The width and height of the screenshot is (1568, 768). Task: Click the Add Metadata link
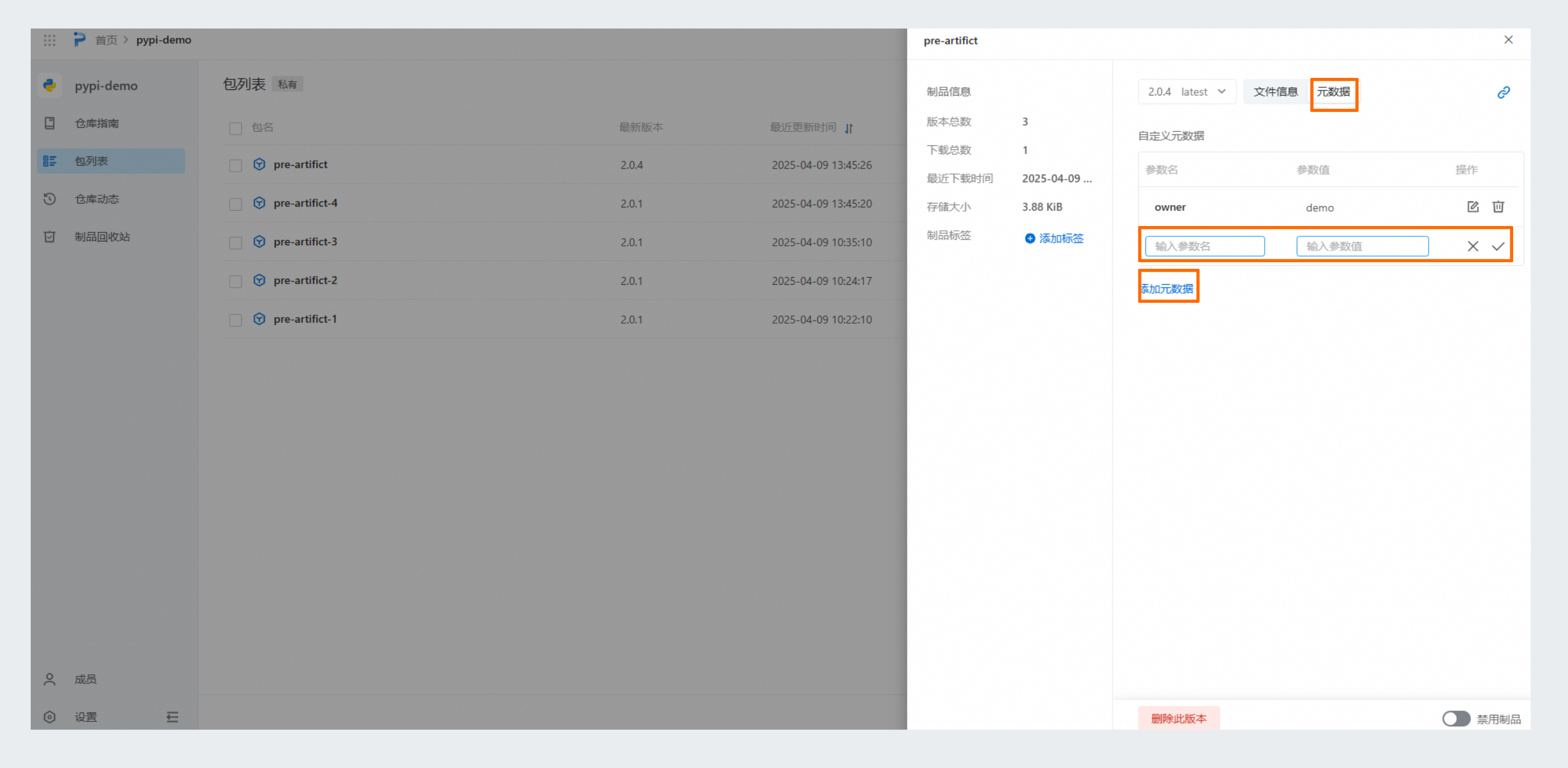(1167, 289)
